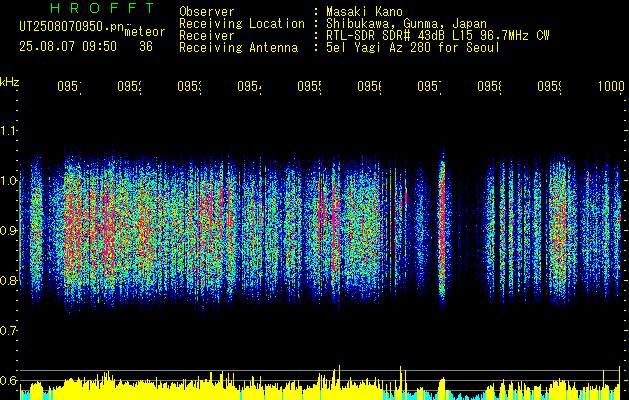
Task: Click the 0.7 kHz frequency label
Action: (x=8, y=331)
